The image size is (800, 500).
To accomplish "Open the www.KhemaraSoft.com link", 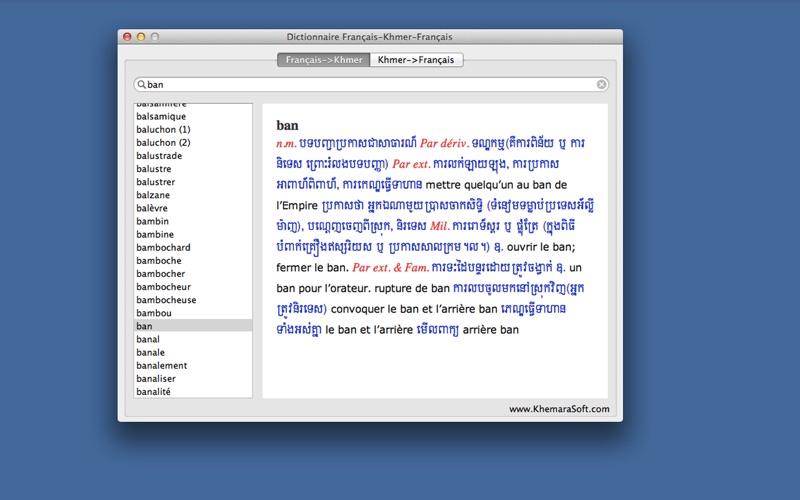I will [x=559, y=409].
